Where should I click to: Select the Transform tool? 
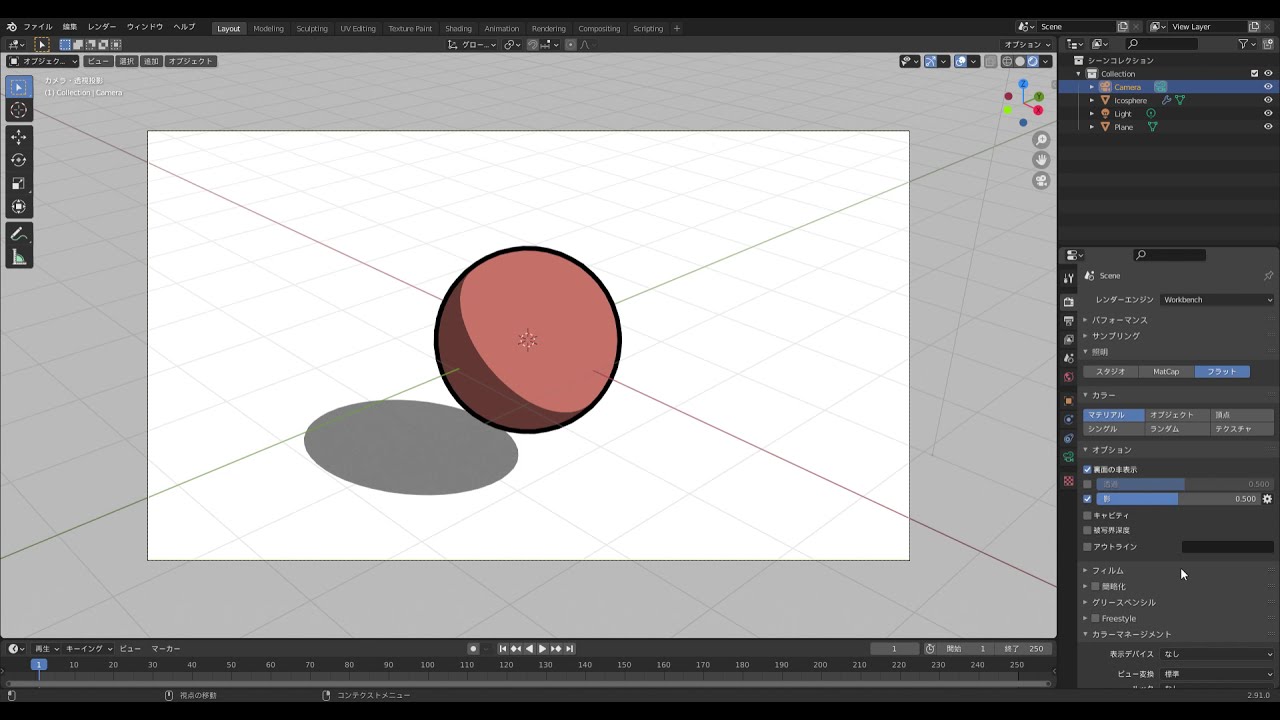[18, 206]
